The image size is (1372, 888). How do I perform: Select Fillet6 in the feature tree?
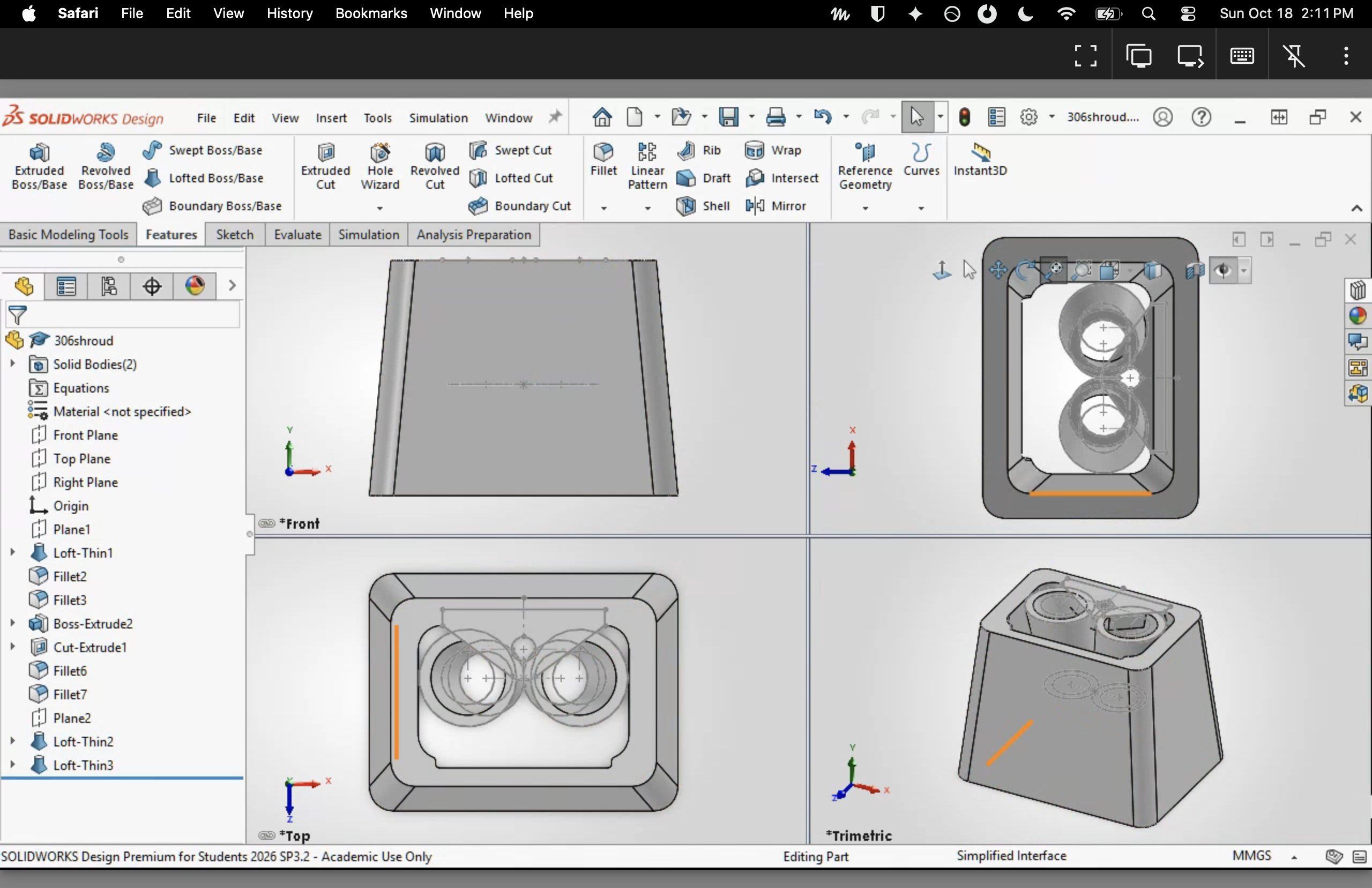(58, 671)
